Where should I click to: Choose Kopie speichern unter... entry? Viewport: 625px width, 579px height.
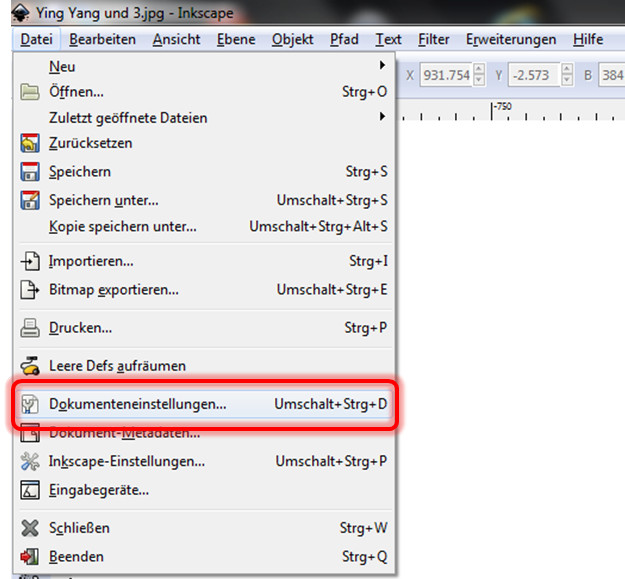(x=204, y=226)
